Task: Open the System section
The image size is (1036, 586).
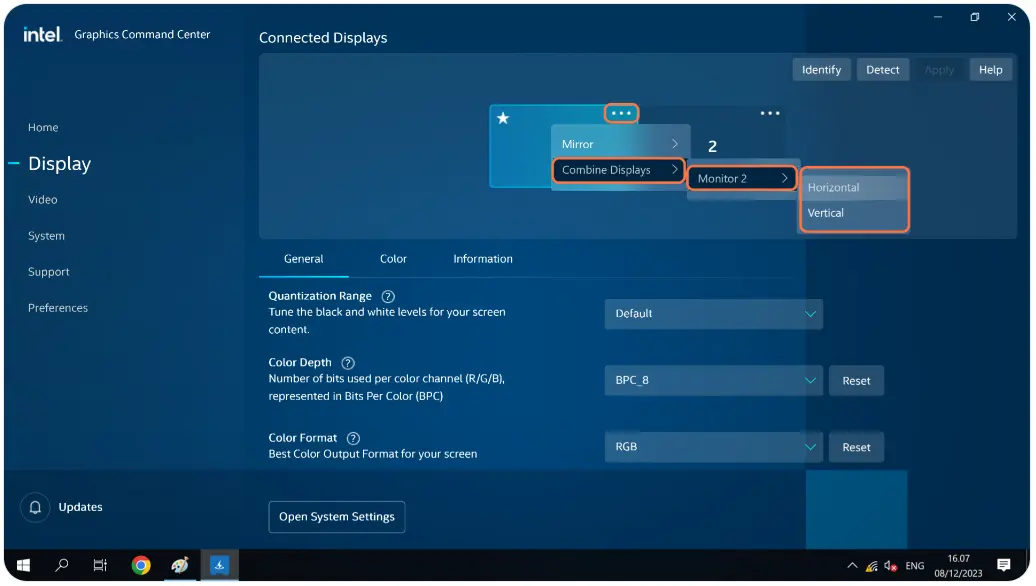Action: tap(46, 236)
